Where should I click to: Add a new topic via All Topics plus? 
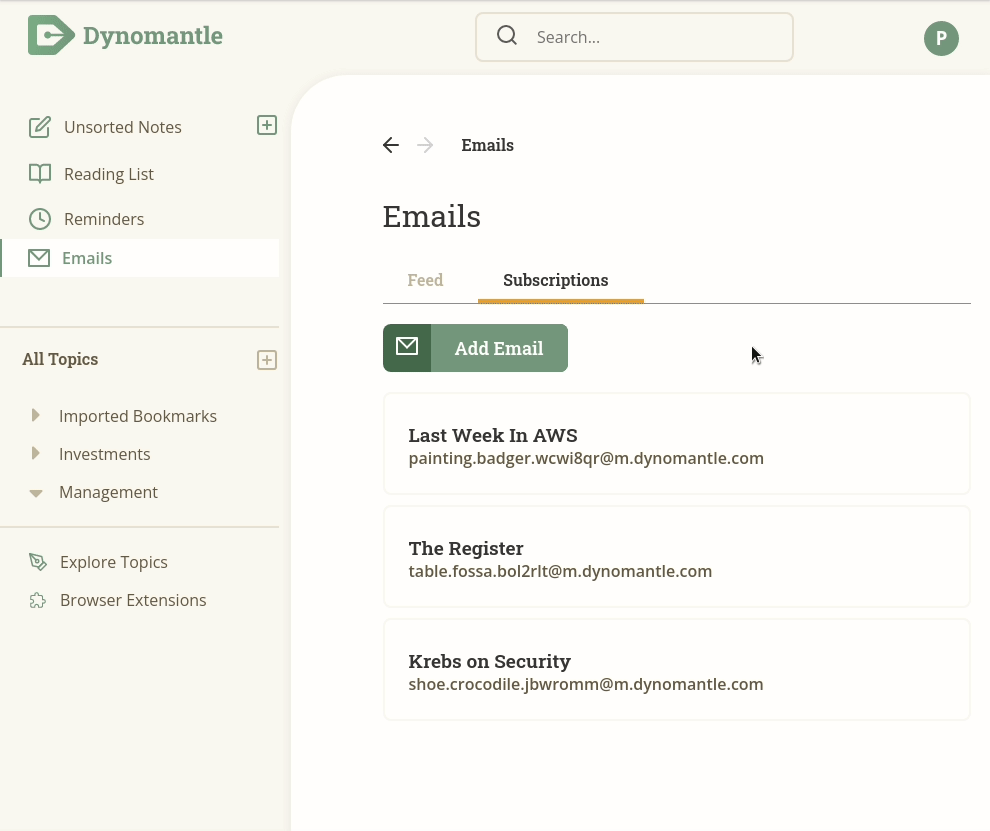tap(266, 360)
